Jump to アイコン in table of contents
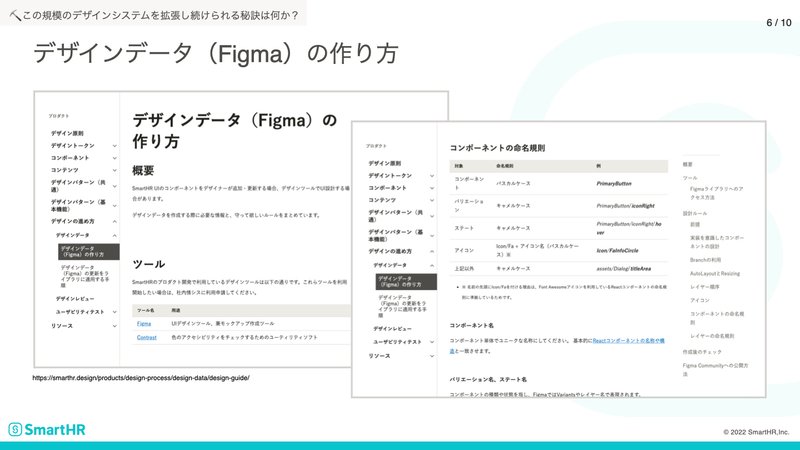The width and height of the screenshot is (800, 450). (x=699, y=300)
